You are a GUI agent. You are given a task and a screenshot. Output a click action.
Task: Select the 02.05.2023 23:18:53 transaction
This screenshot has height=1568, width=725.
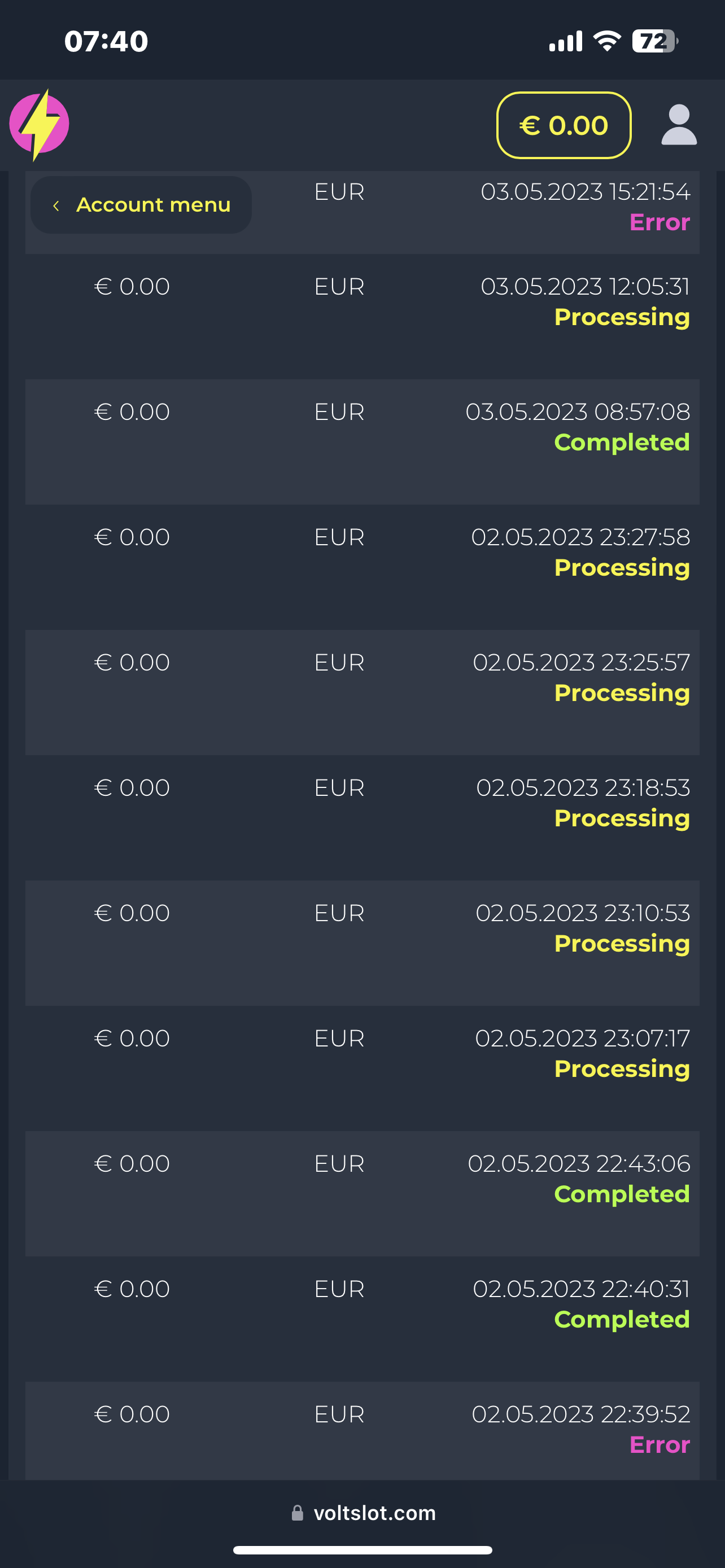[x=362, y=803]
